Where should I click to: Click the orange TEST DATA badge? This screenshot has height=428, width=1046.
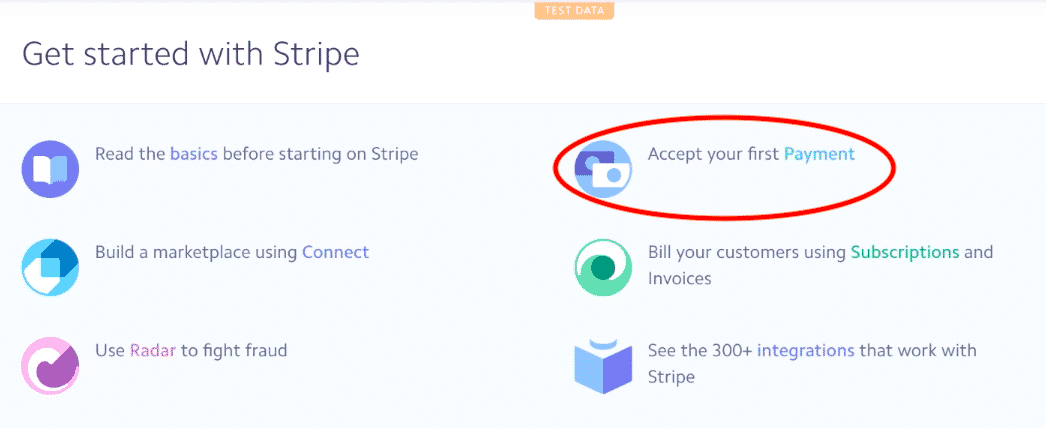pos(574,11)
